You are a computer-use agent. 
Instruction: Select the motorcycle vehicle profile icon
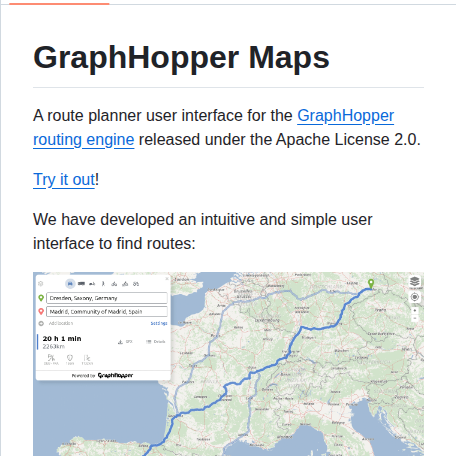click(x=92, y=284)
